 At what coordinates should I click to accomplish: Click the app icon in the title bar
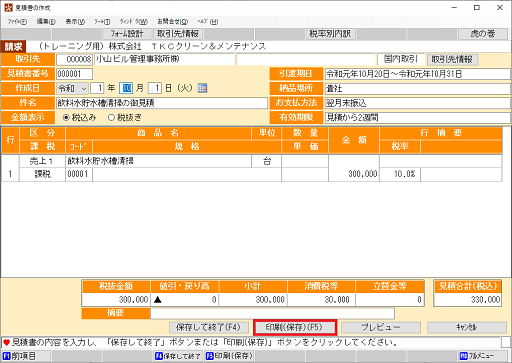tap(8, 8)
